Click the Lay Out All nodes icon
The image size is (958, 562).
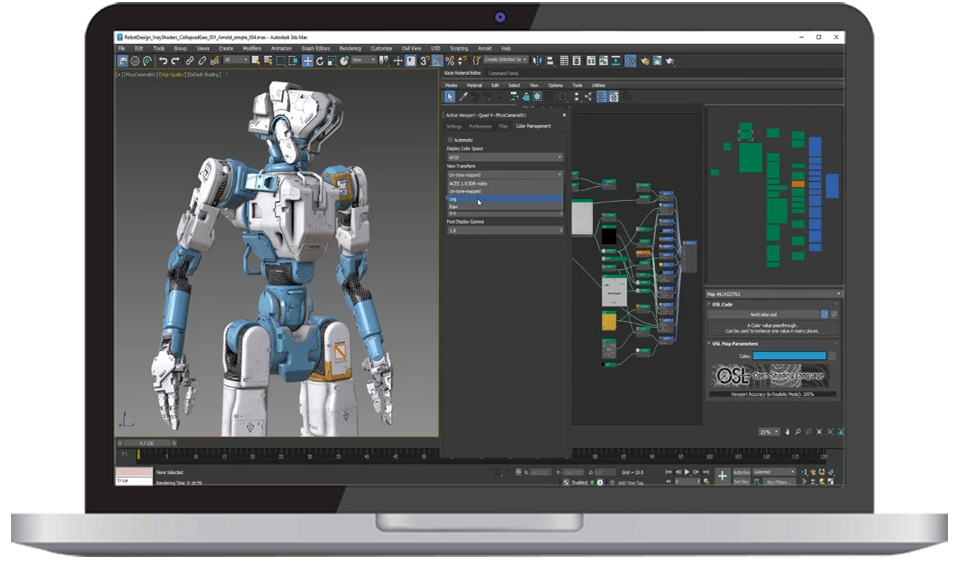pos(576,97)
